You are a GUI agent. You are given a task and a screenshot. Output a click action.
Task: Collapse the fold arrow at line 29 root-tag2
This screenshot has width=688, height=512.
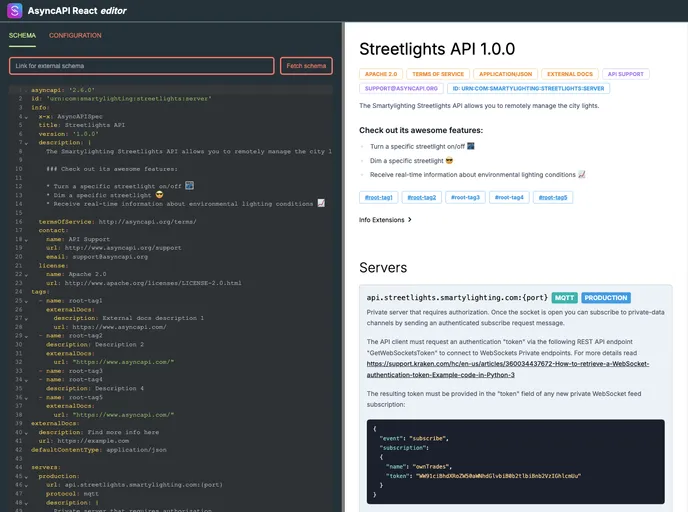(x=26, y=337)
